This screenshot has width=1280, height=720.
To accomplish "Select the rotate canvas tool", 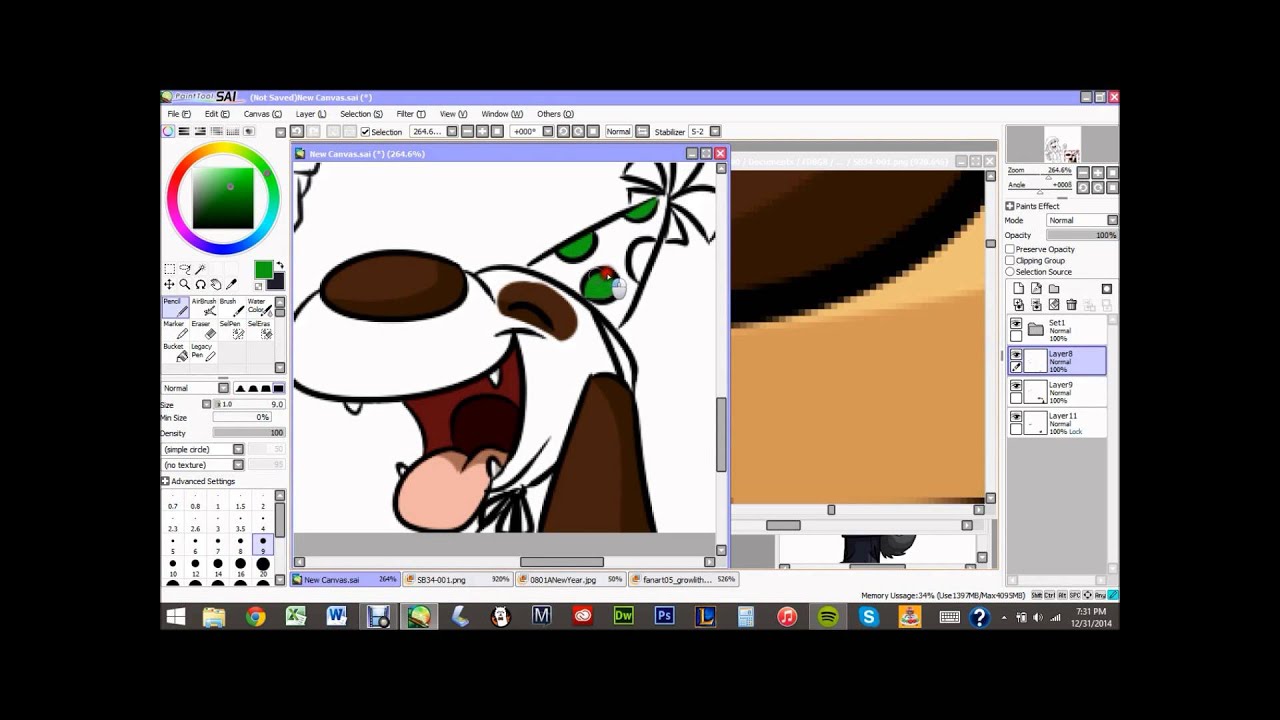I will (200, 284).
